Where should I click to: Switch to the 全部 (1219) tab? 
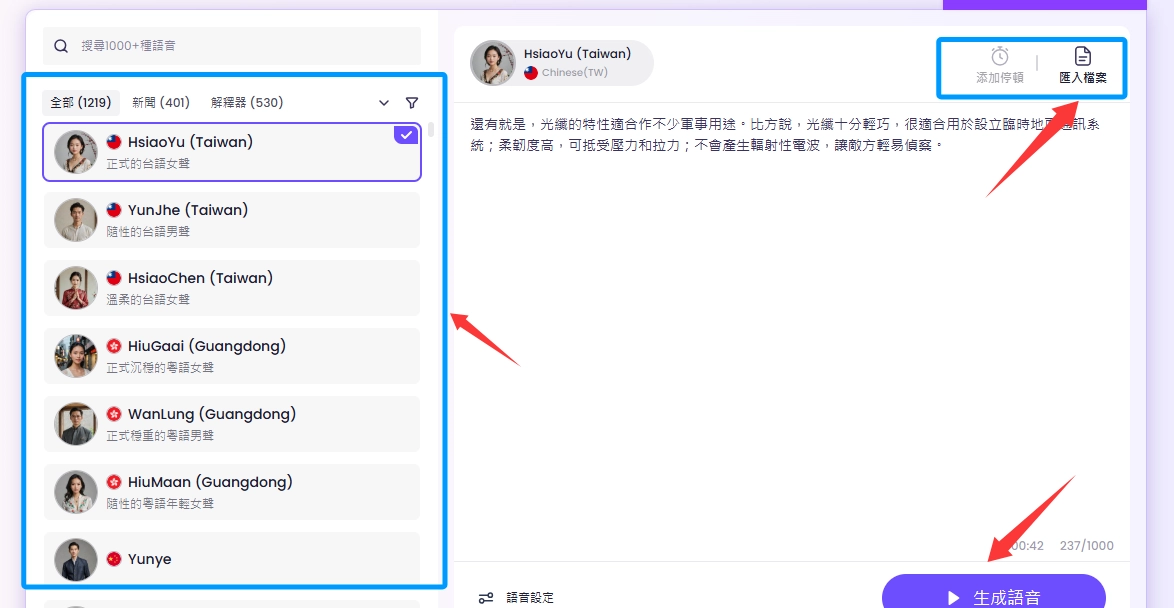click(x=81, y=103)
